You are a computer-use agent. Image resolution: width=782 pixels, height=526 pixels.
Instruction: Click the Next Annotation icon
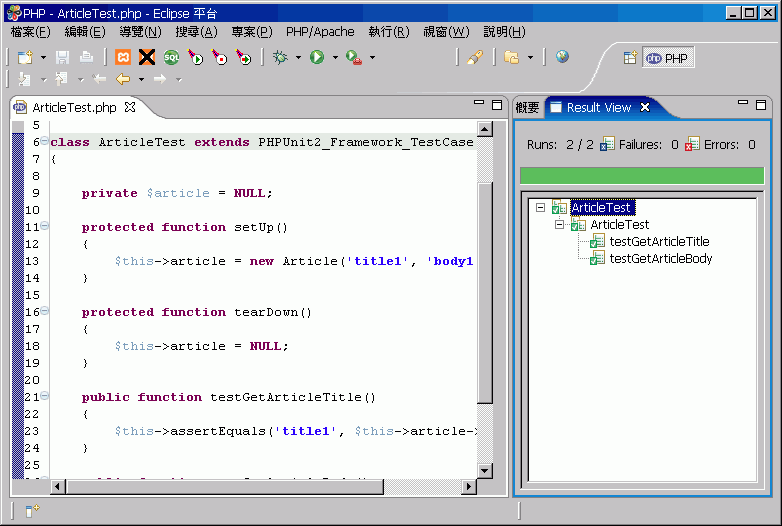click(24, 79)
